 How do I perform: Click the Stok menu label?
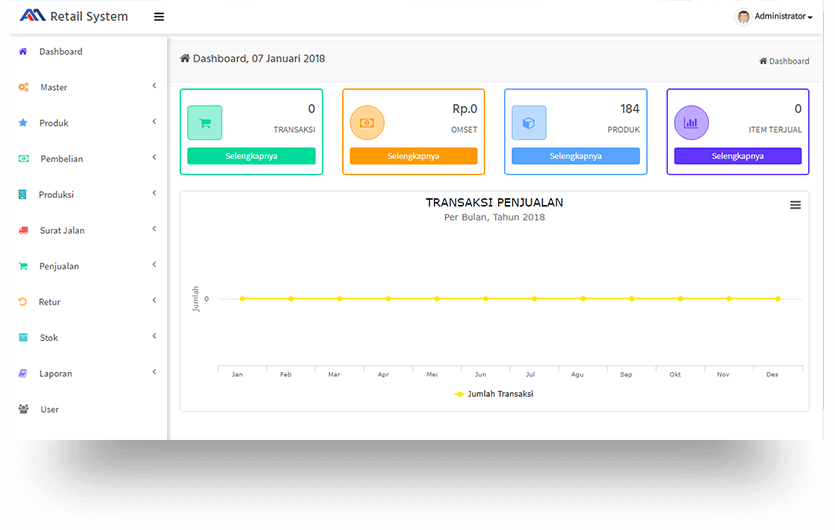pyautogui.click(x=49, y=338)
